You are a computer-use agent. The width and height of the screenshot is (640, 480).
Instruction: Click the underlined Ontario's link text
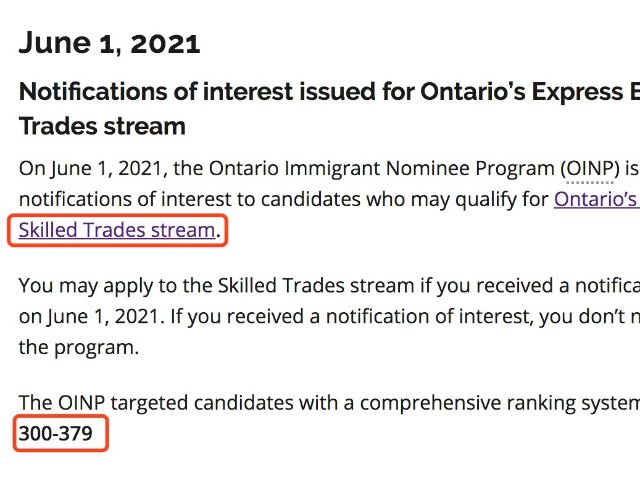(x=597, y=198)
